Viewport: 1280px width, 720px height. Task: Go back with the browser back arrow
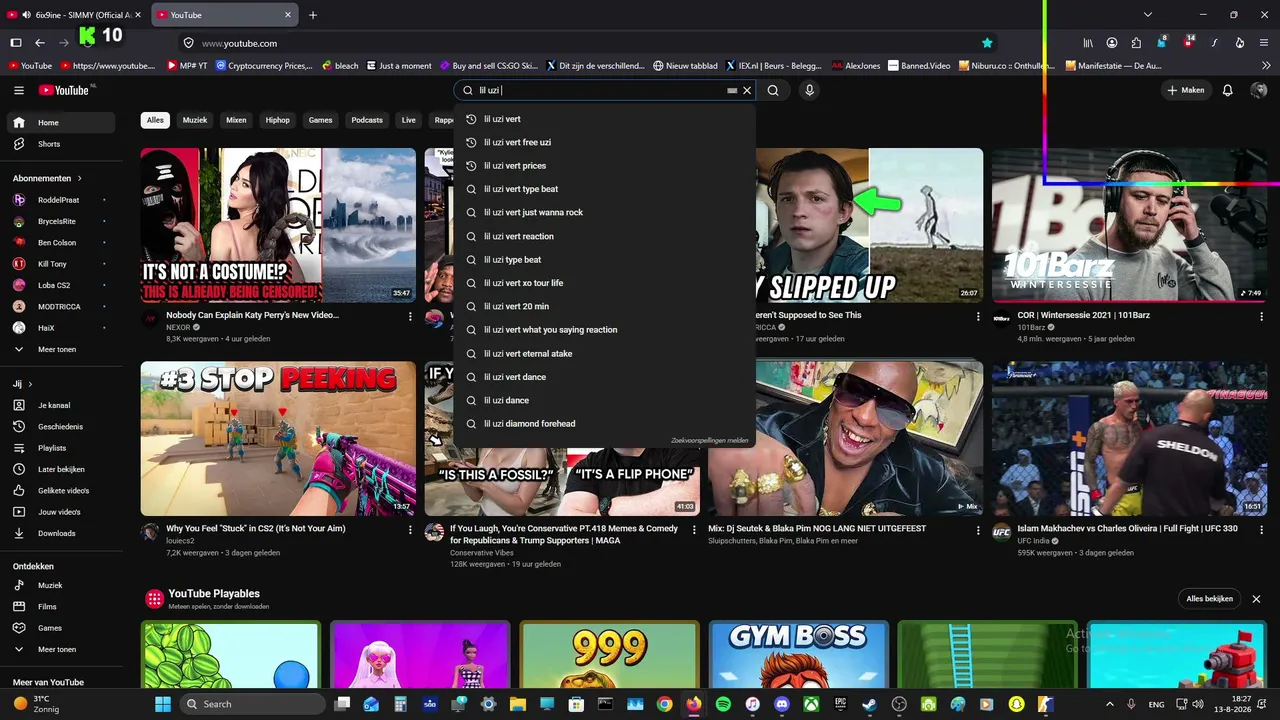tap(40, 43)
